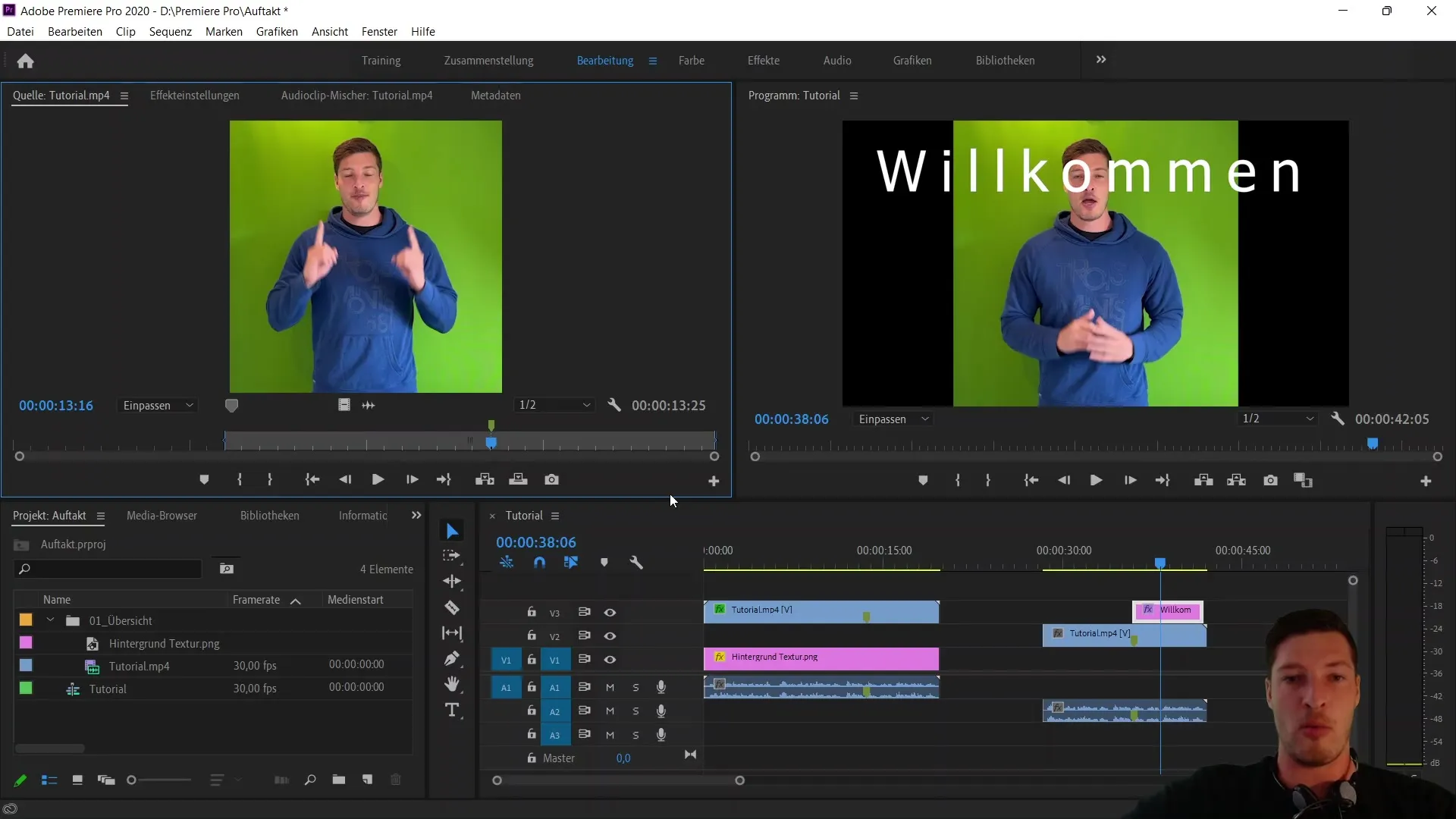Click play button in source monitor
Screen dimensions: 1456x819
tap(378, 480)
